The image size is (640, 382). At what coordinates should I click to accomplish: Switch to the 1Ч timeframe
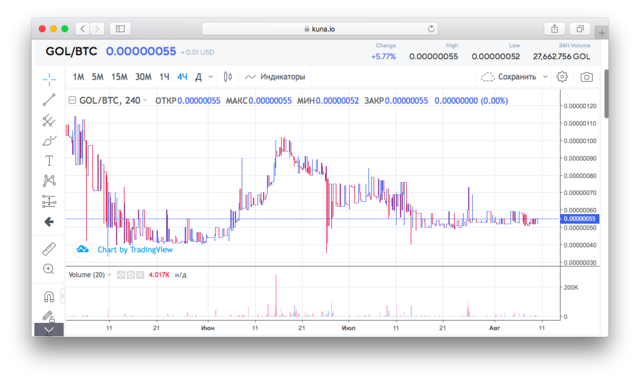[x=164, y=77]
